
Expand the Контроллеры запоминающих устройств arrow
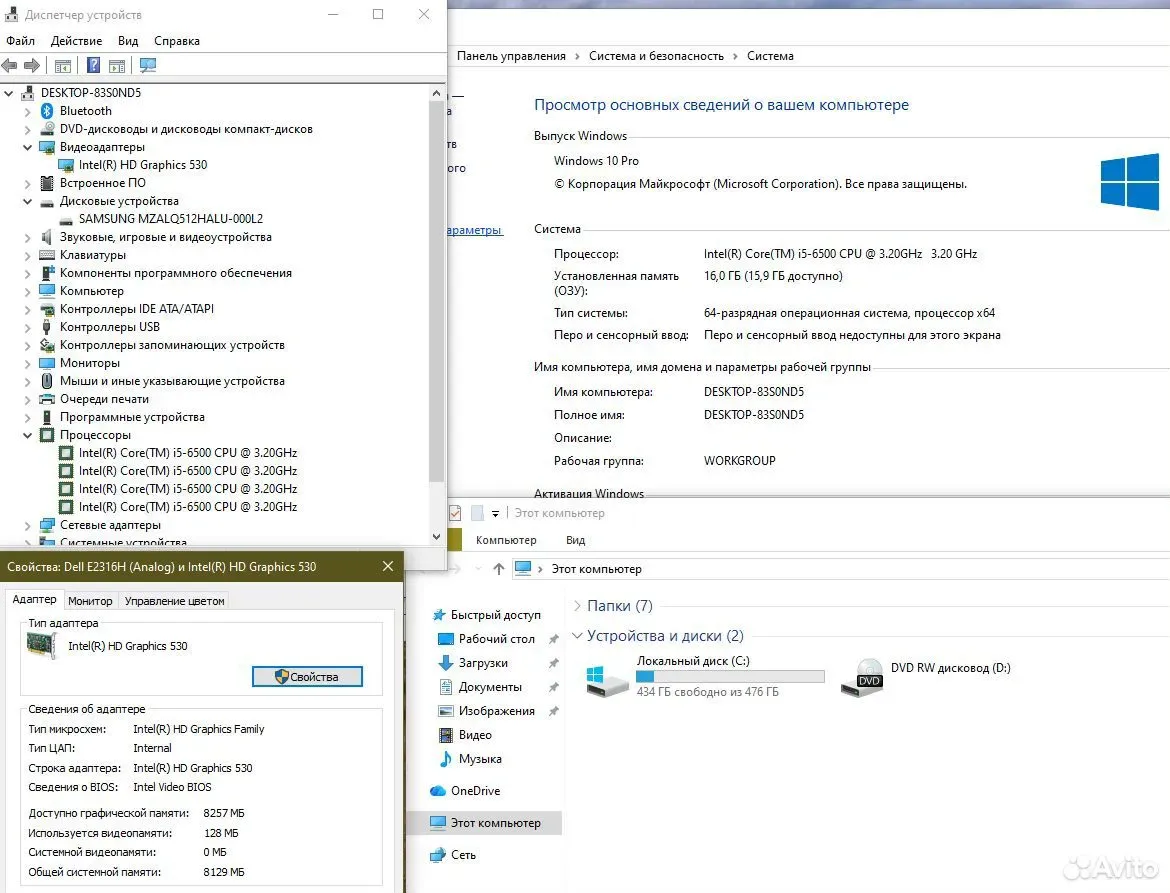(28, 345)
